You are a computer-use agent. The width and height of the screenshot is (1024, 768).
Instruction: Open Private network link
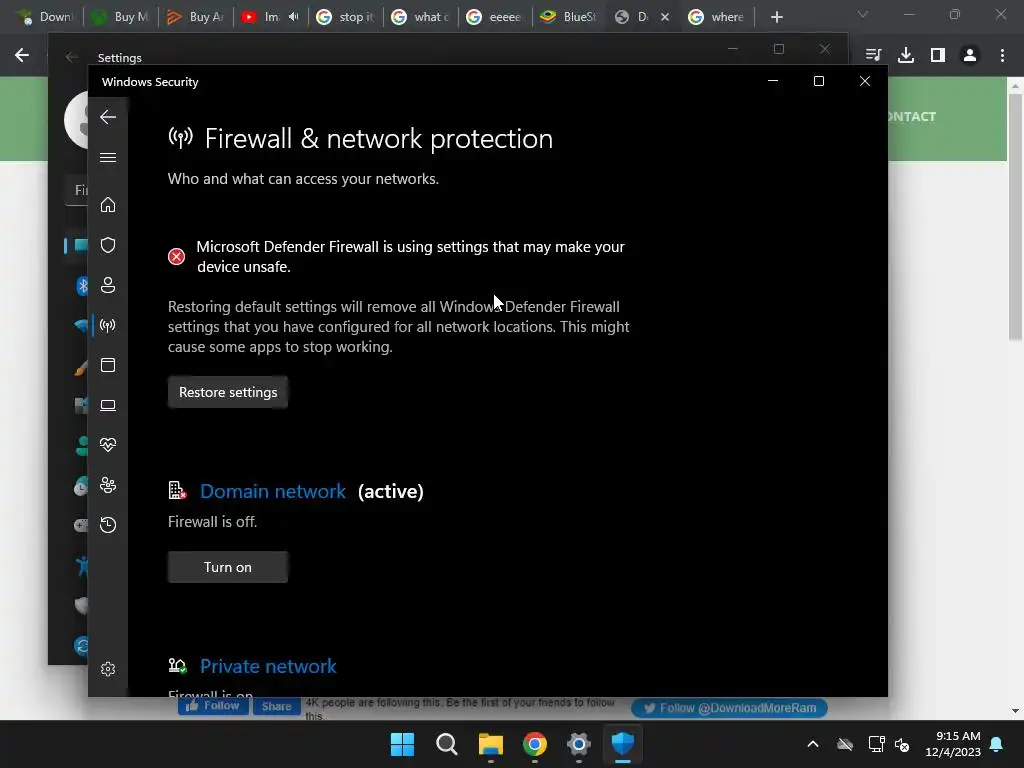[x=268, y=666]
